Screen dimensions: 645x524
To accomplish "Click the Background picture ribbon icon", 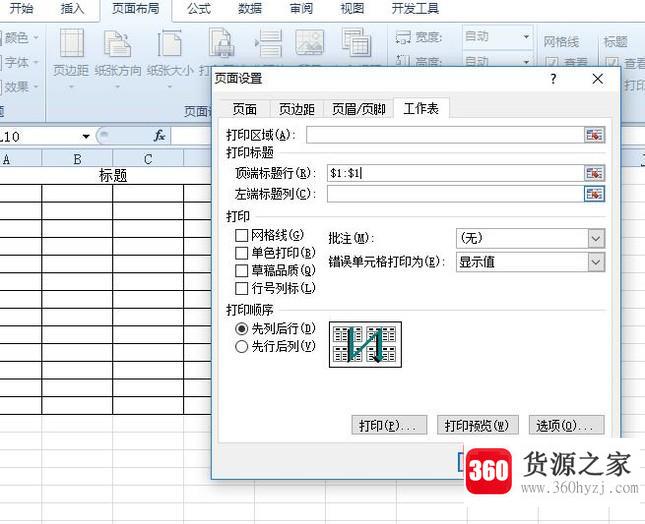I will point(309,42).
